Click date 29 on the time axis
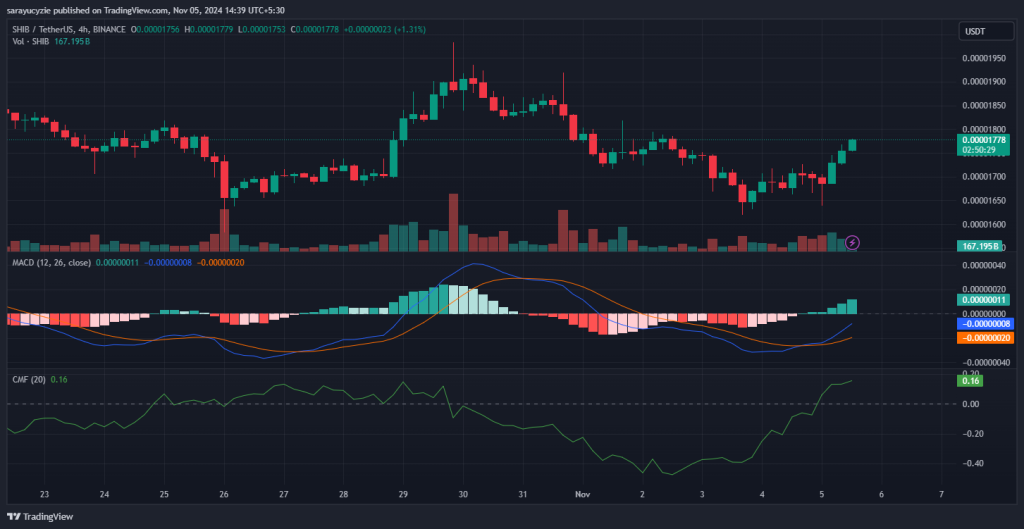The height and width of the screenshot is (529, 1024). point(403,495)
